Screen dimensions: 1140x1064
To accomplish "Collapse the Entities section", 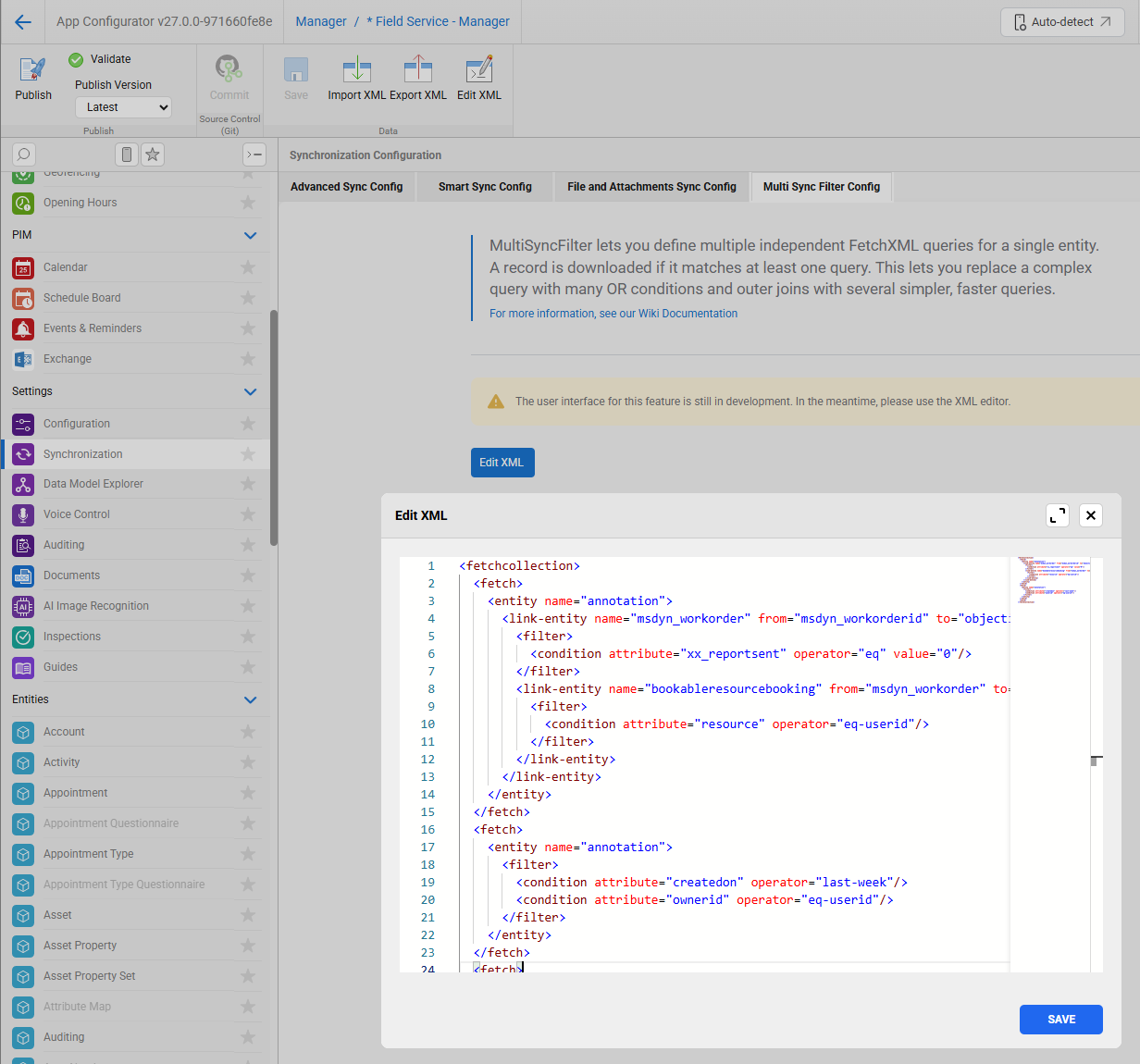I will click(x=250, y=699).
